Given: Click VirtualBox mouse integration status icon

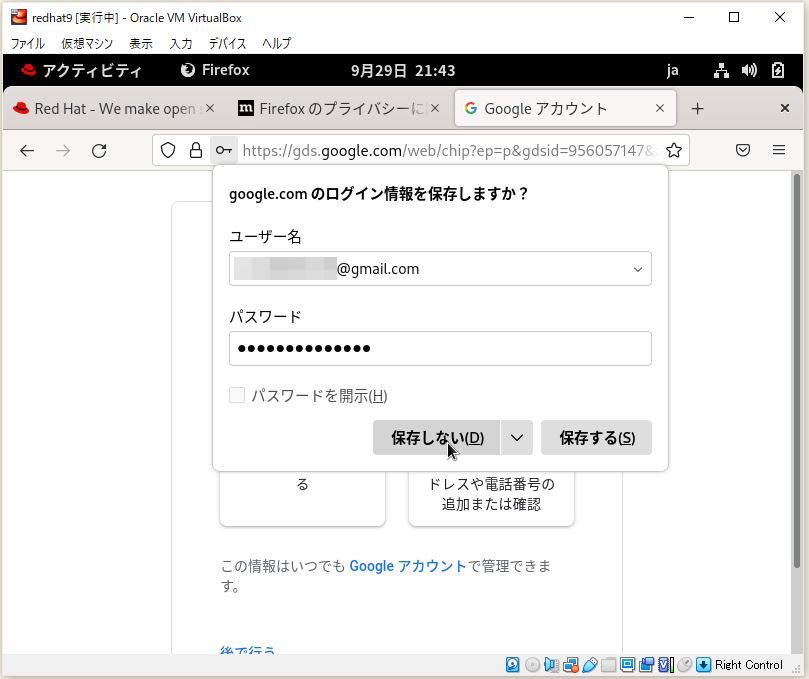Looking at the screenshot, I should (x=685, y=665).
